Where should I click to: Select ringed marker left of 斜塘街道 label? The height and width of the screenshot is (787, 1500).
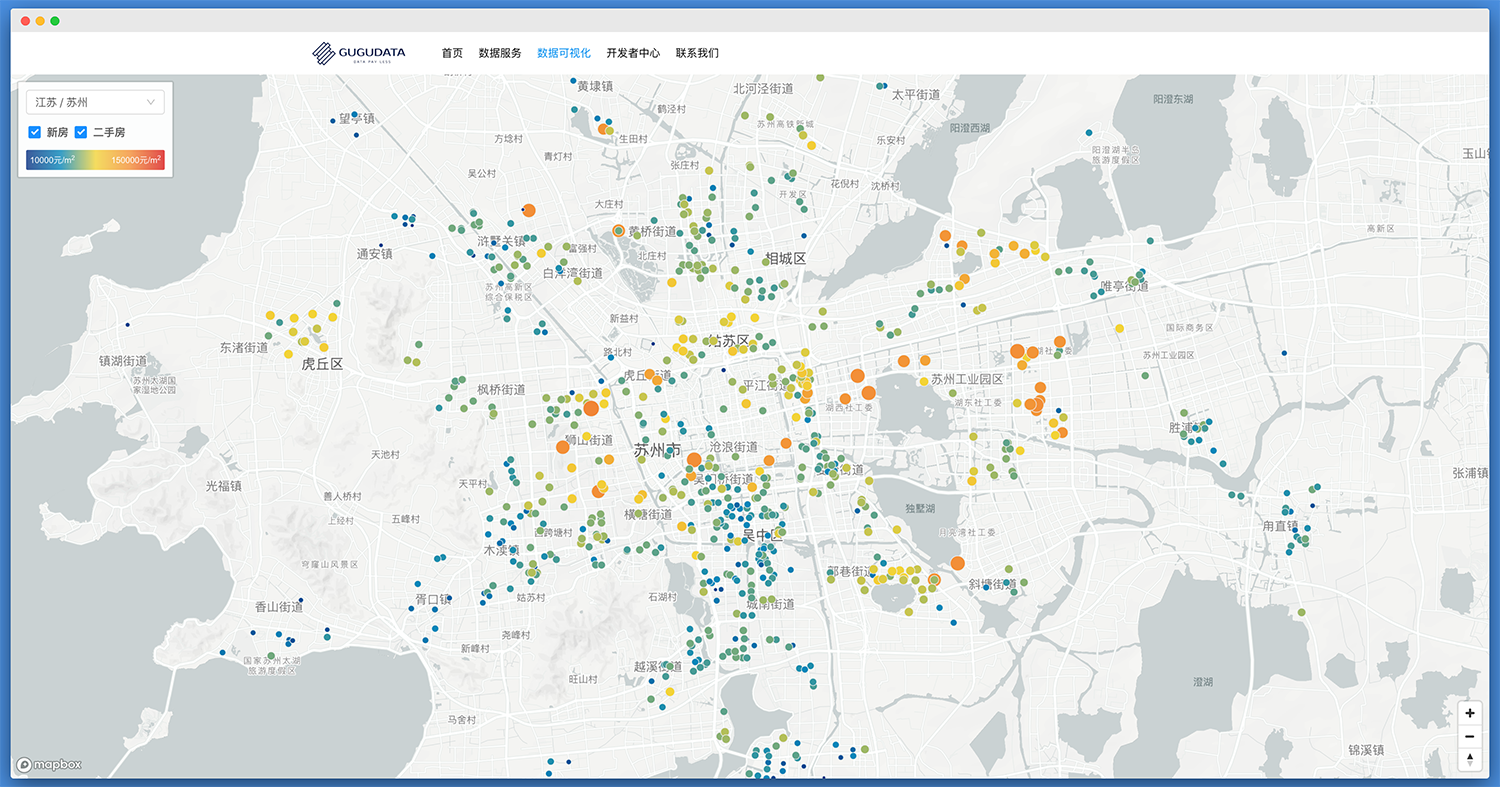(x=935, y=580)
